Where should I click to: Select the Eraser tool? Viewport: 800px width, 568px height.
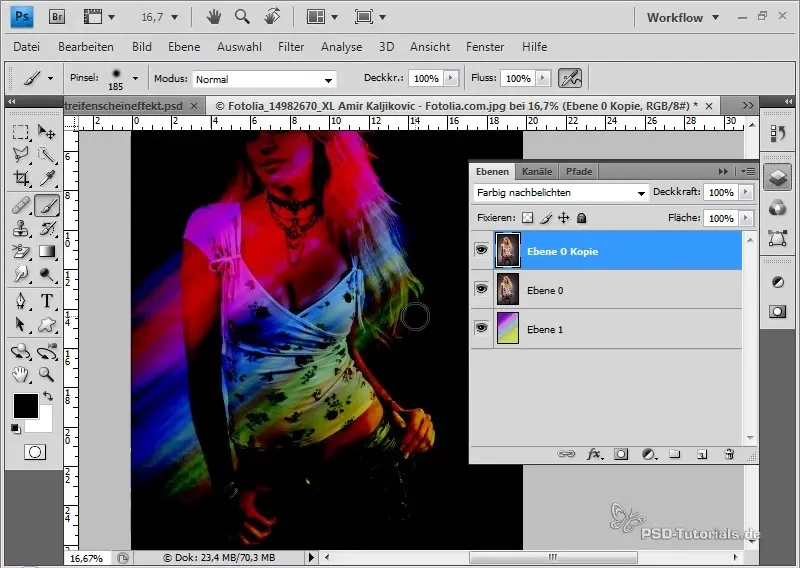pyautogui.click(x=20, y=252)
